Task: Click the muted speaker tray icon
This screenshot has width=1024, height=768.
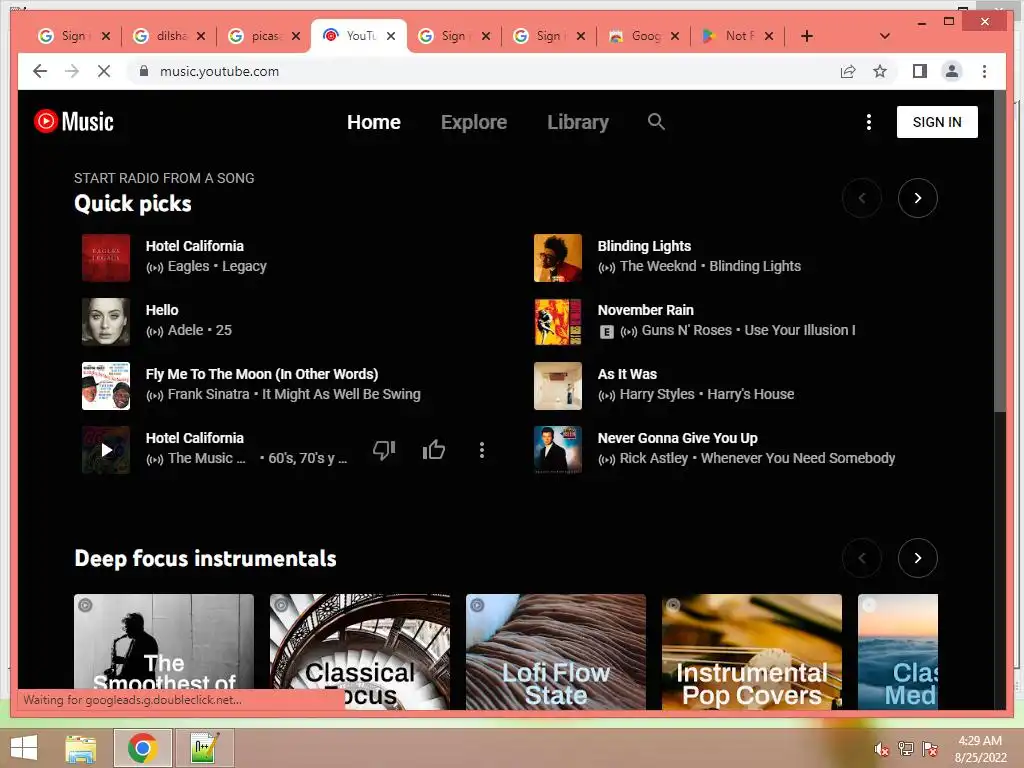Action: [x=881, y=749]
